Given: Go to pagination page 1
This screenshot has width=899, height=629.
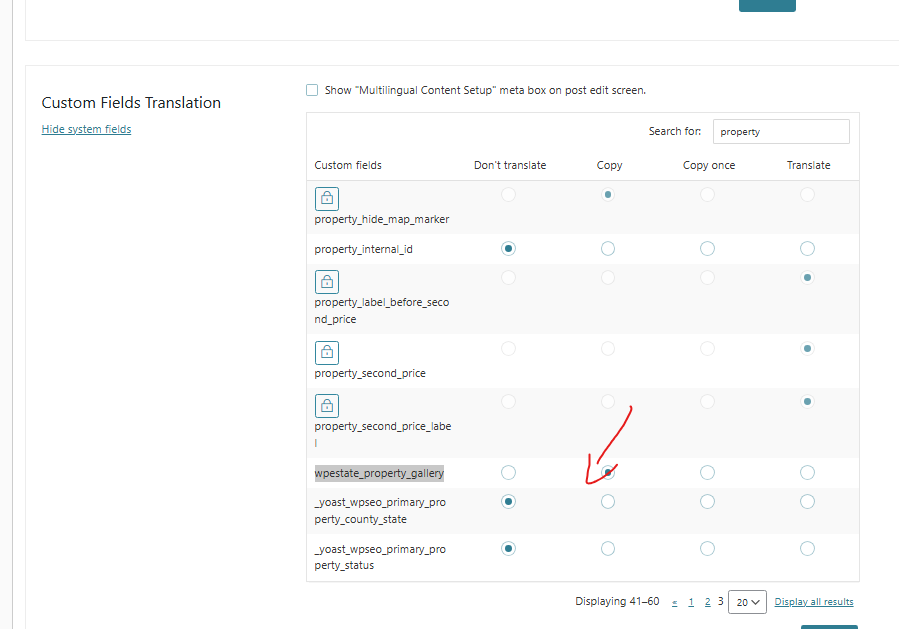Looking at the screenshot, I should click(x=691, y=602).
